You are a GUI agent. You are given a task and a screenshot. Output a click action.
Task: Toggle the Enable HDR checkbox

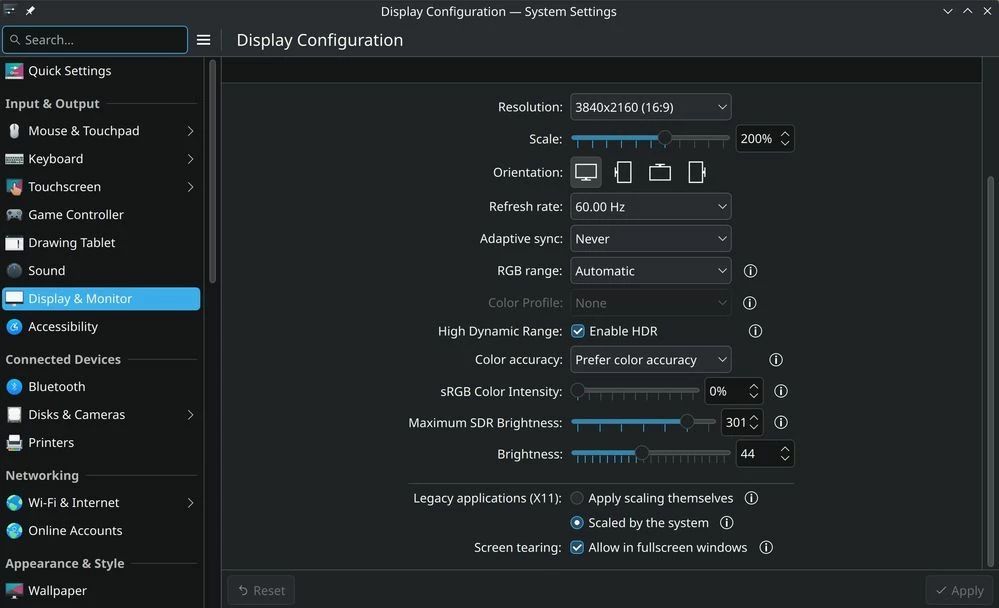[578, 331]
